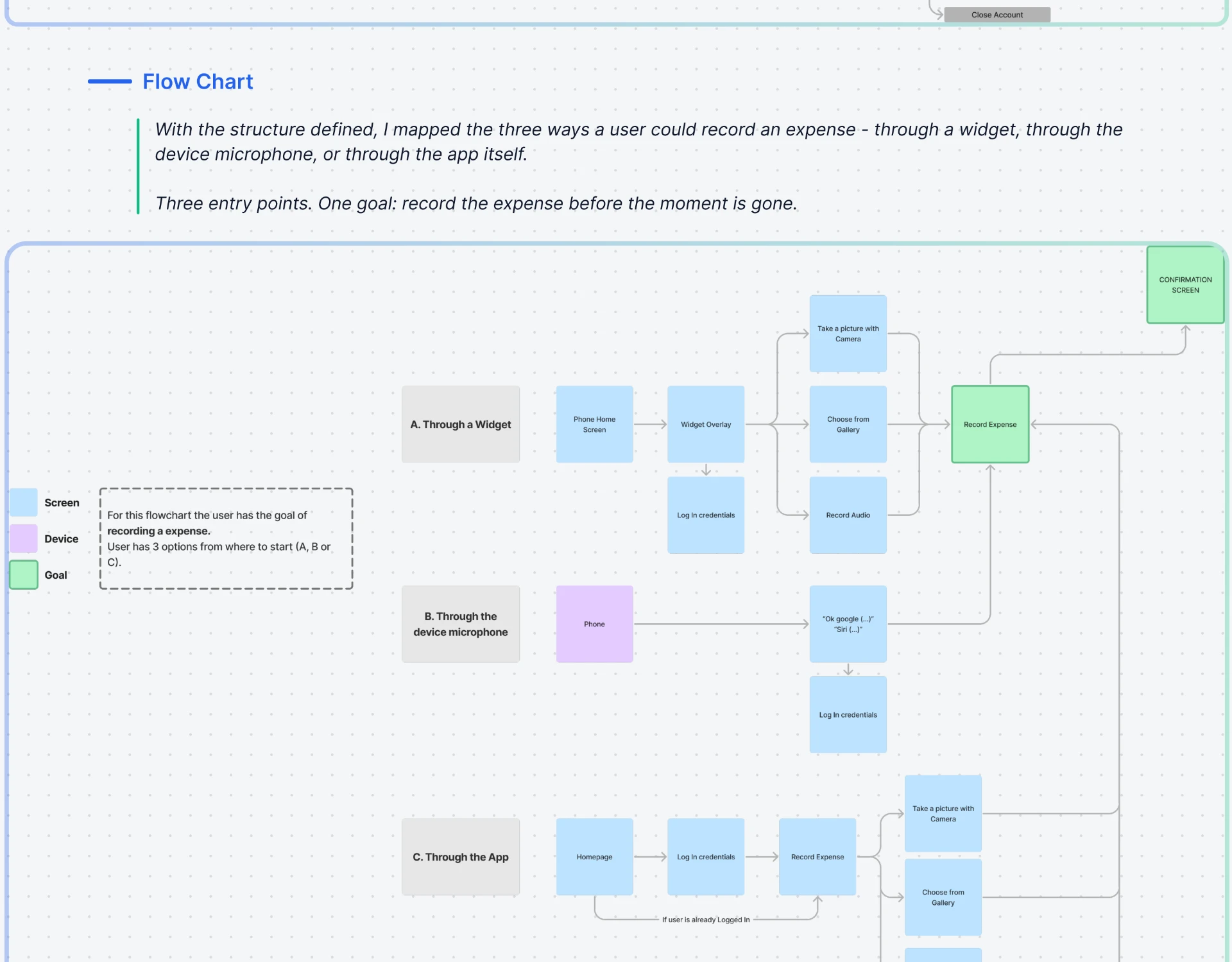
Task: Click the purple Device legend swatch
Action: 24,538
